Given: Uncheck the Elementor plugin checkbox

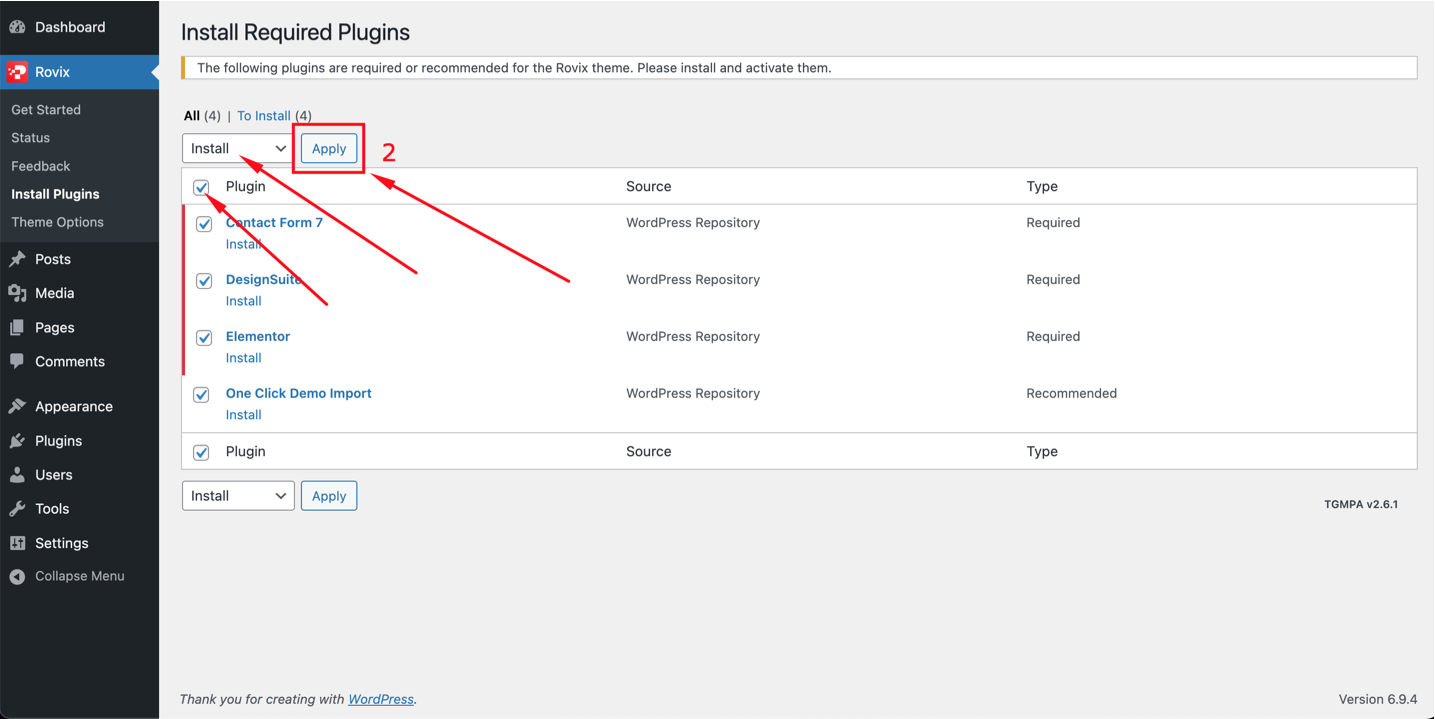Looking at the screenshot, I should (x=204, y=338).
